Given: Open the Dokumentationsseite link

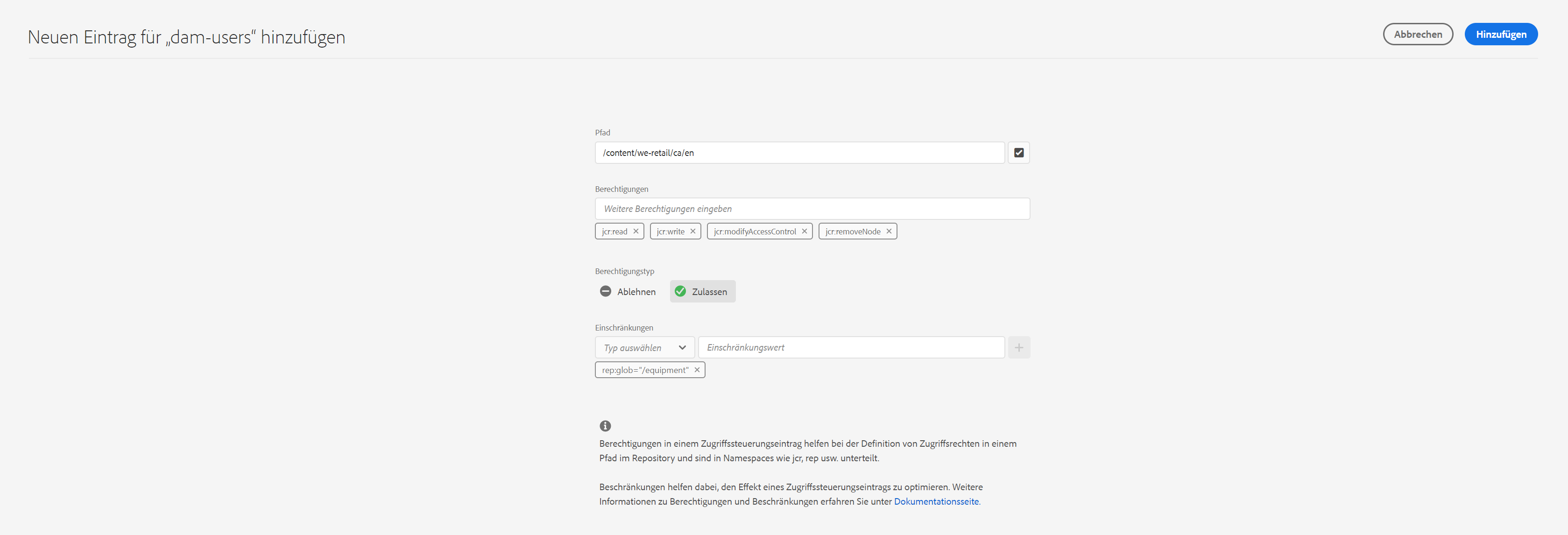Looking at the screenshot, I should [x=936, y=501].
